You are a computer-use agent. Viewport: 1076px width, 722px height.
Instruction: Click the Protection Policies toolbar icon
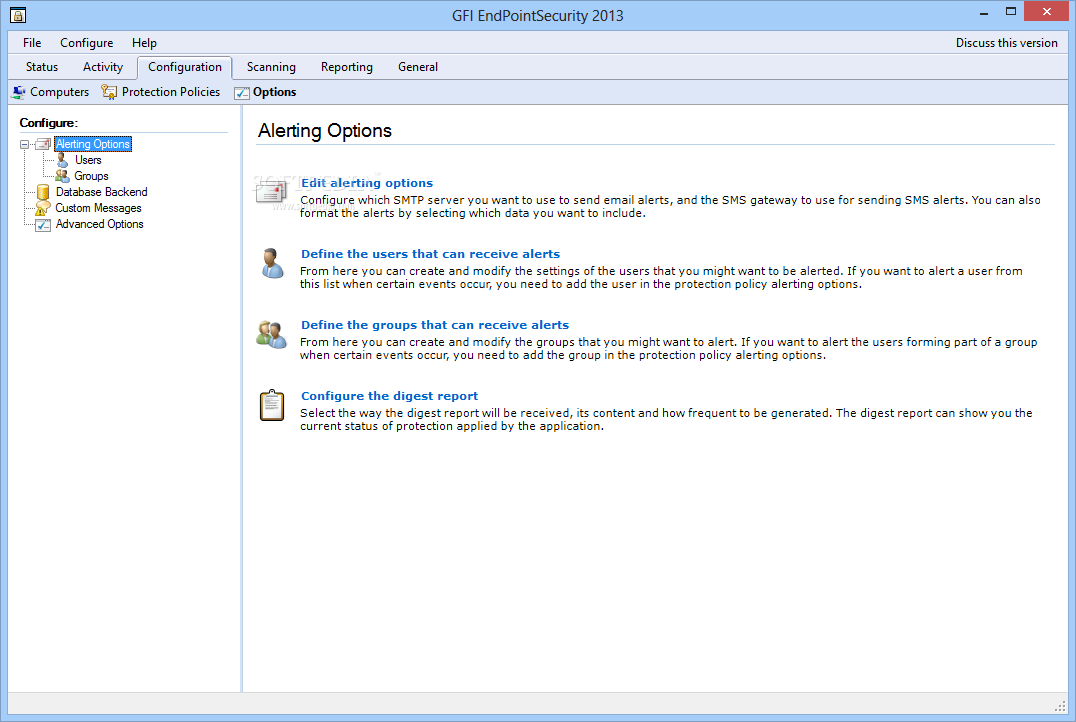[109, 92]
